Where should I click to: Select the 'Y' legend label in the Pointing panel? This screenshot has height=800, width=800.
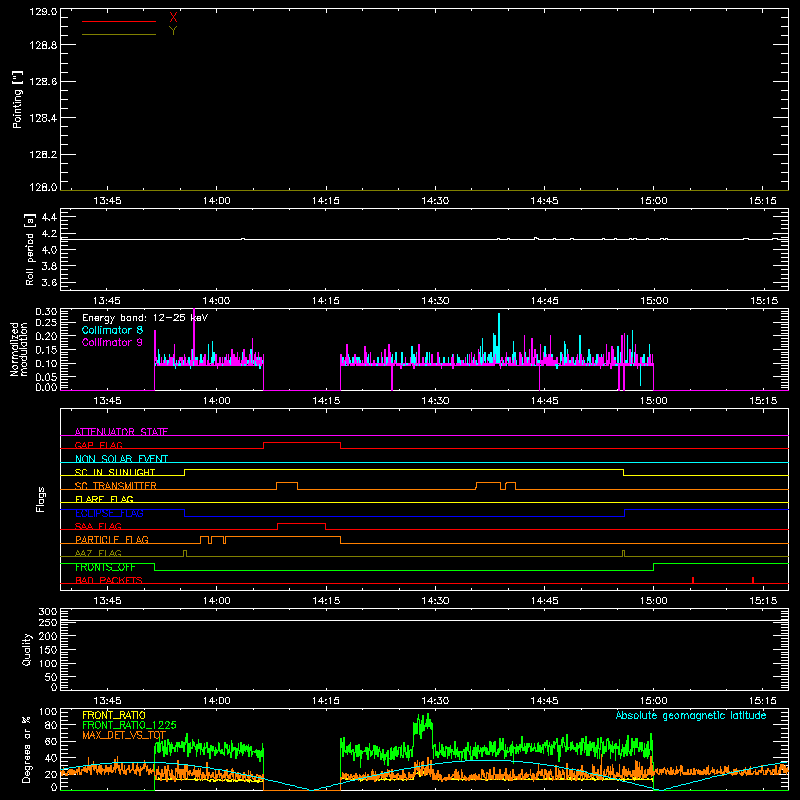click(173, 31)
